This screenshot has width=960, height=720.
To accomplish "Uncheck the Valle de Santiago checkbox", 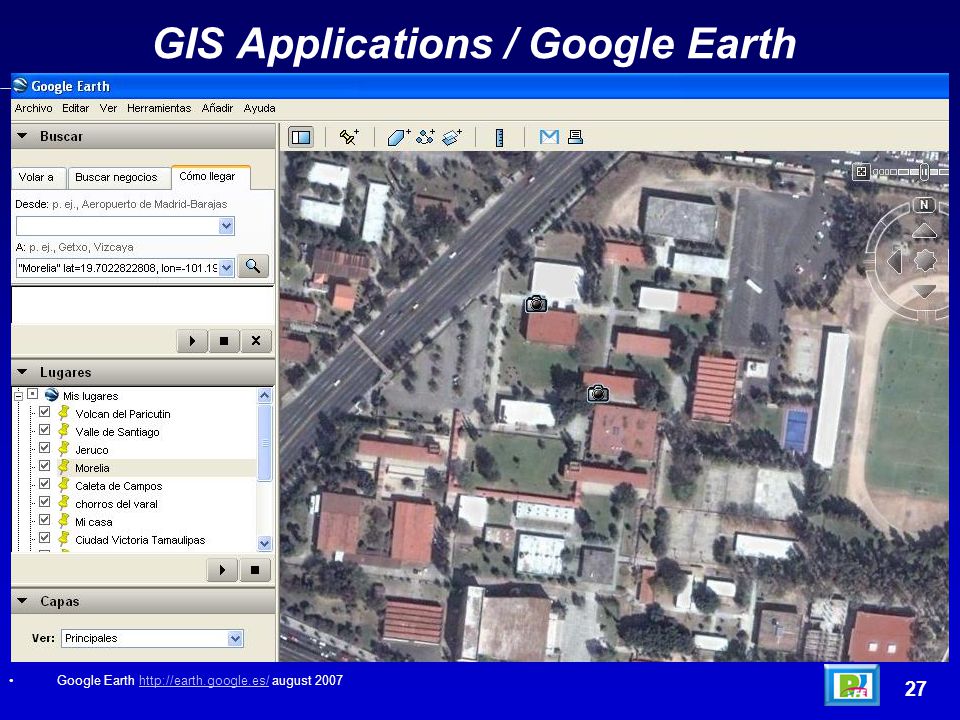I will click(x=44, y=430).
